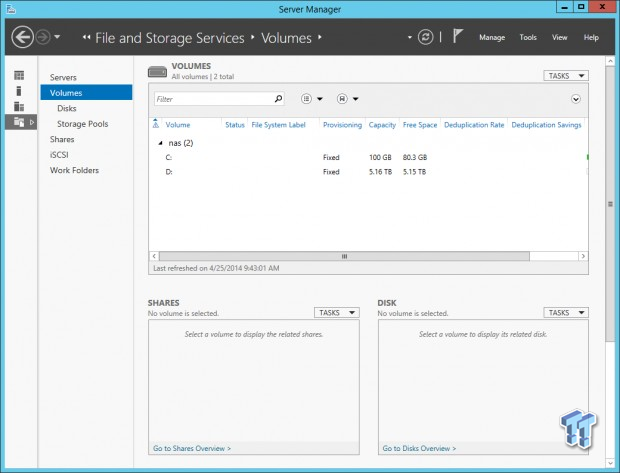
Task: Click the forward navigation arrow
Action: click(x=43, y=37)
